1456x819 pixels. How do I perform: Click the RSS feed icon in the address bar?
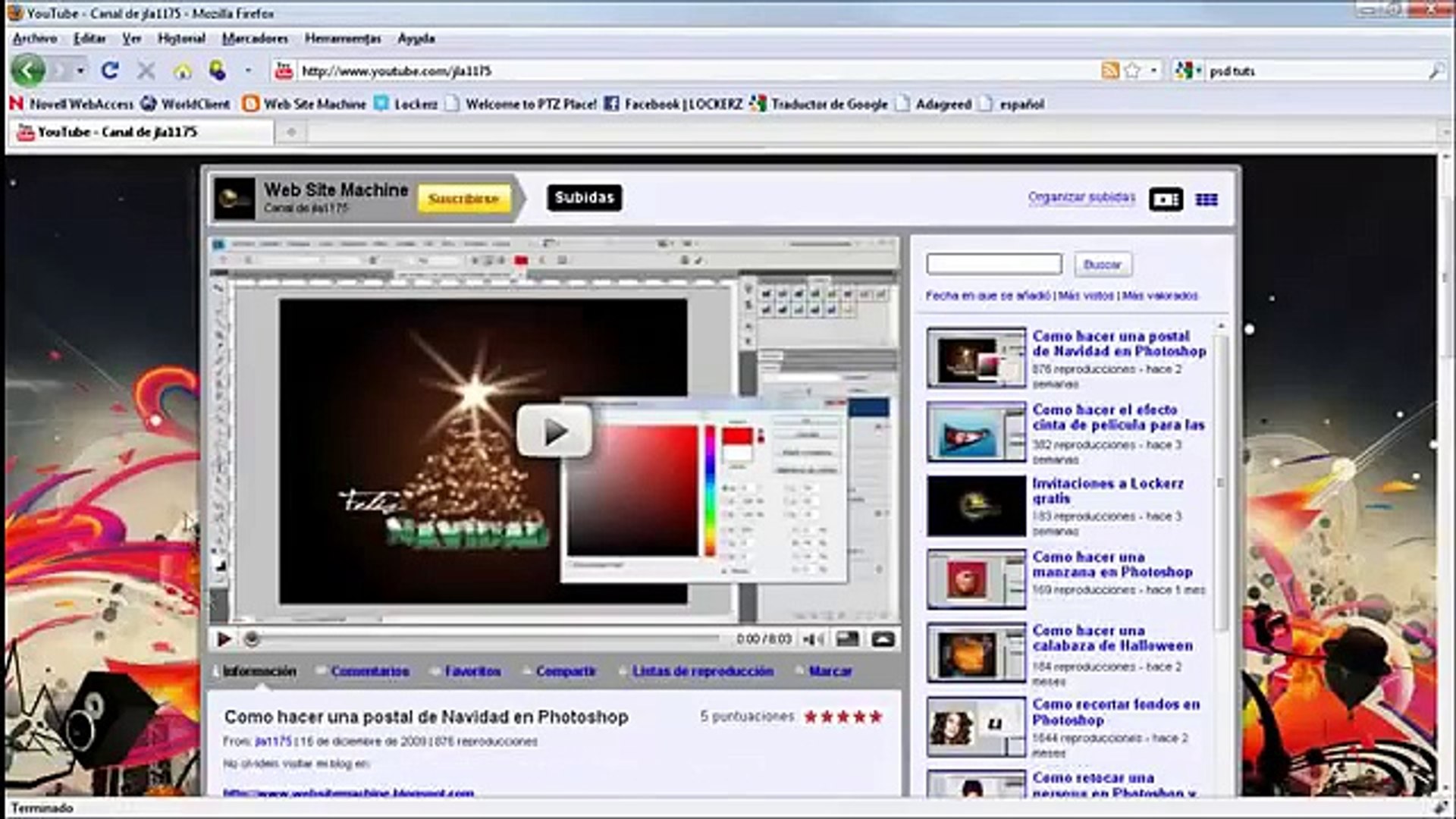[x=1109, y=71]
